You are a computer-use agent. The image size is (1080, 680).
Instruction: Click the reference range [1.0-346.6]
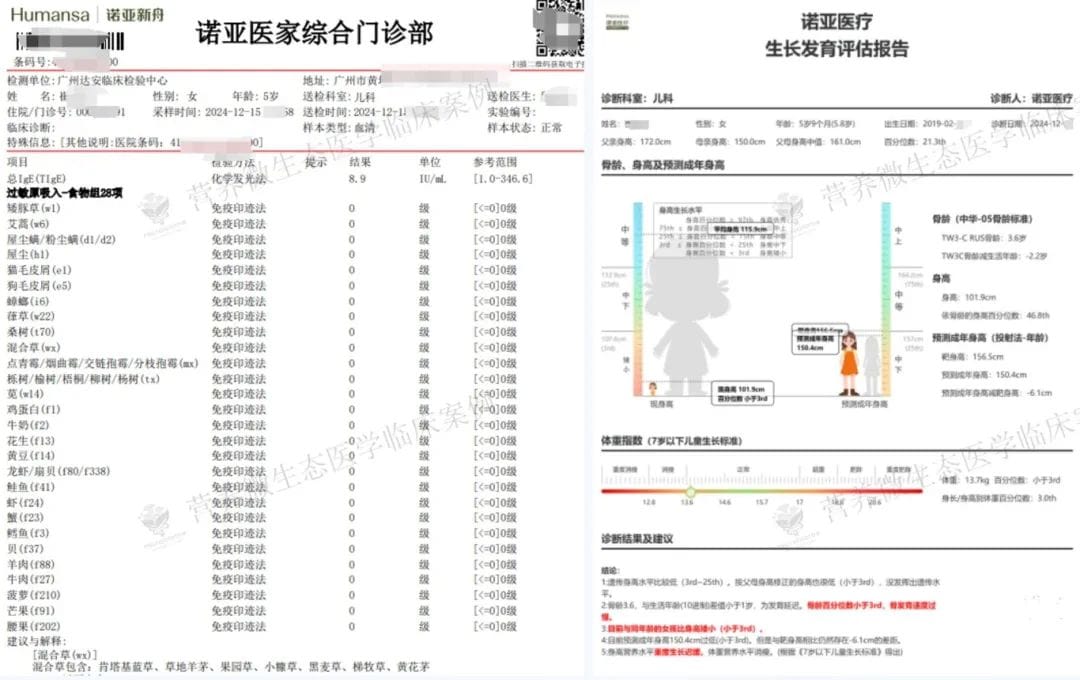(x=503, y=178)
